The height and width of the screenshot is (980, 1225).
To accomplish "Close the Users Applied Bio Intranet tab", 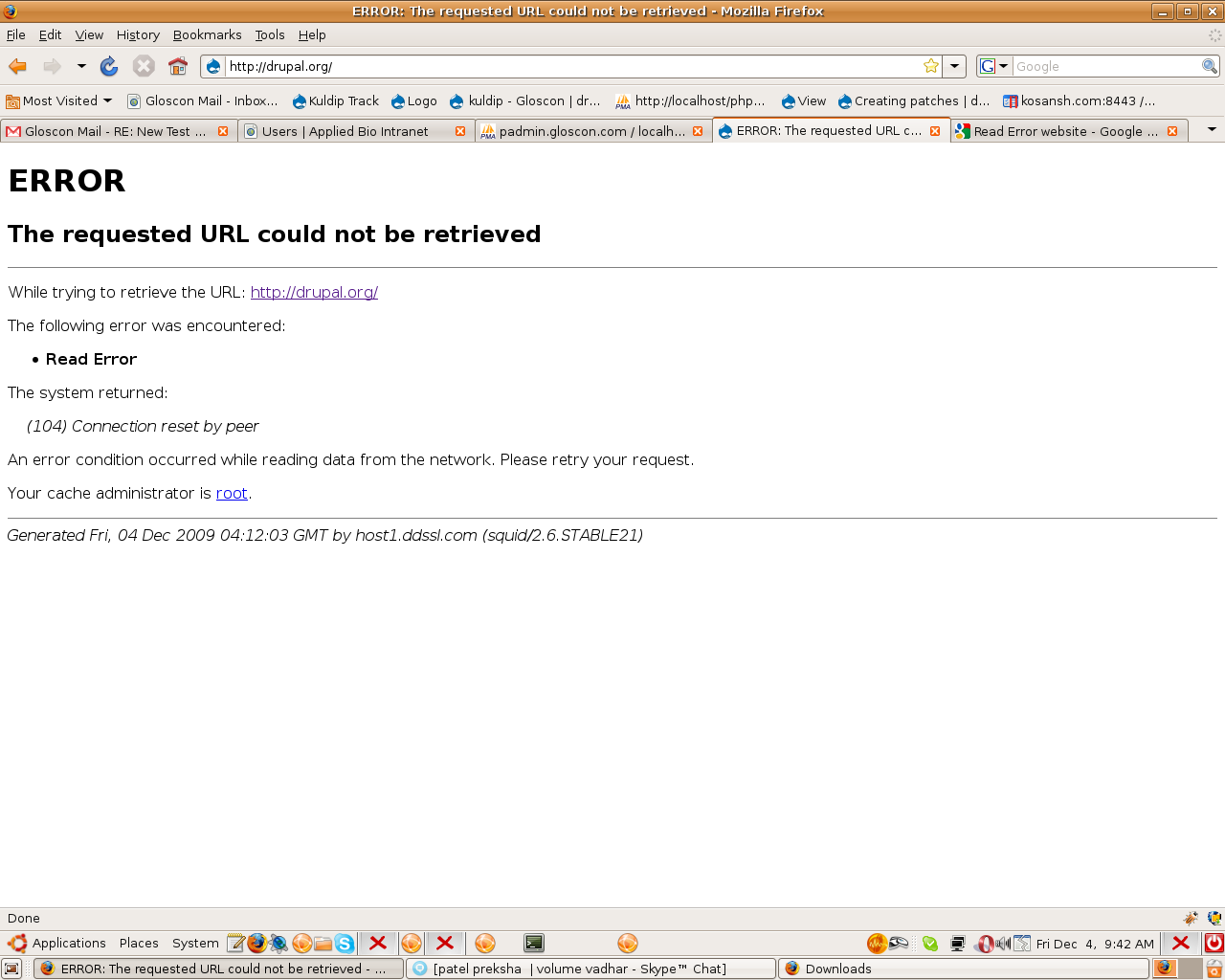I will point(460,131).
